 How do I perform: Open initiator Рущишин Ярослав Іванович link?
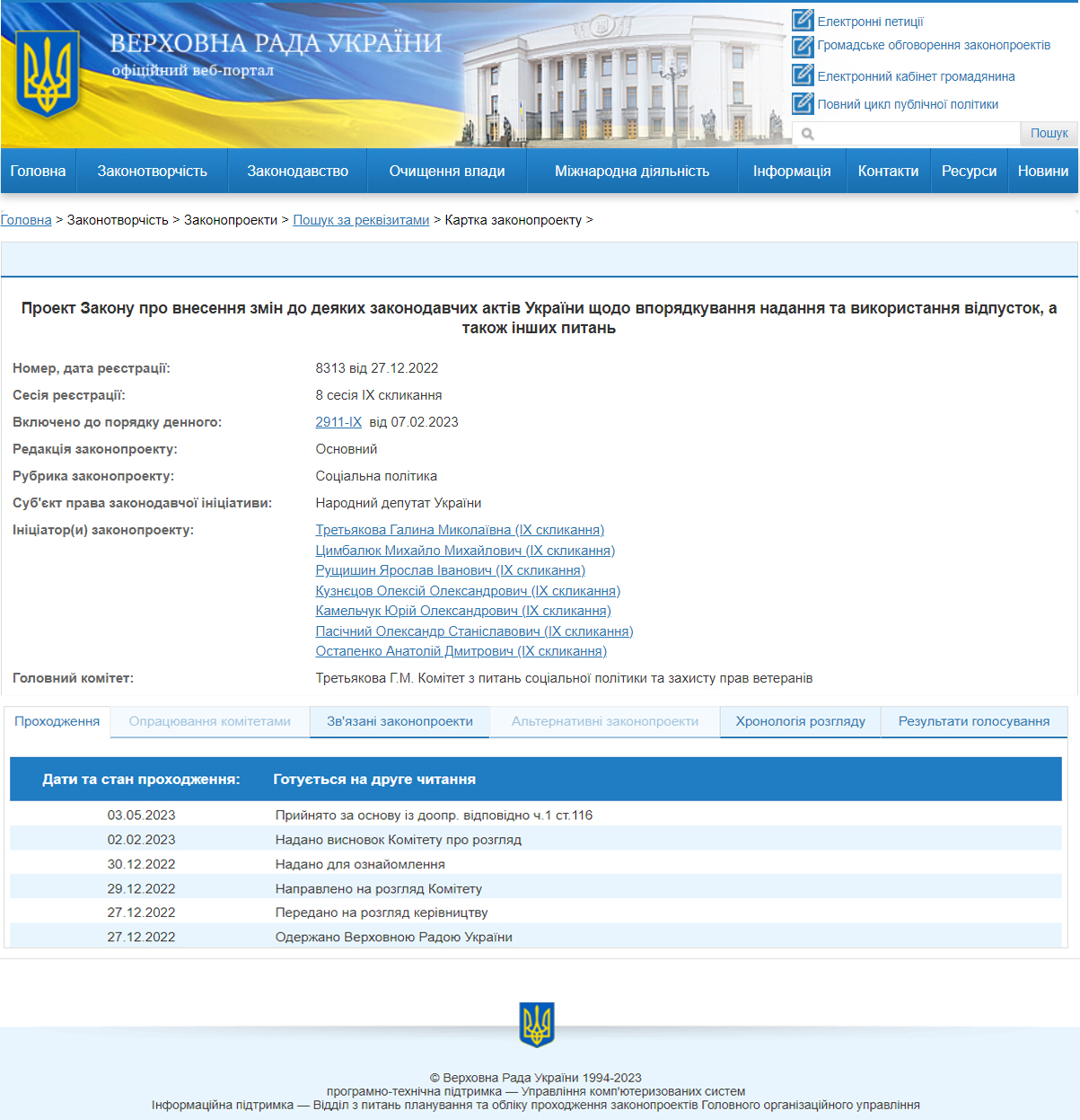[x=450, y=570]
